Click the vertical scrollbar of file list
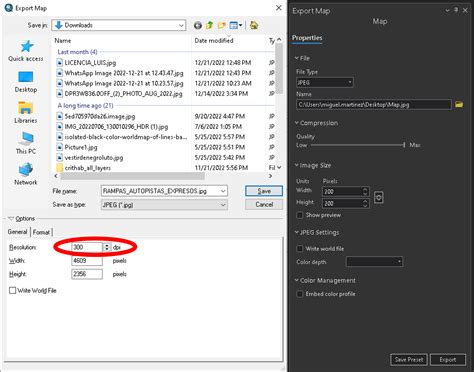Viewport: 474px width, 372px height. coord(279,68)
